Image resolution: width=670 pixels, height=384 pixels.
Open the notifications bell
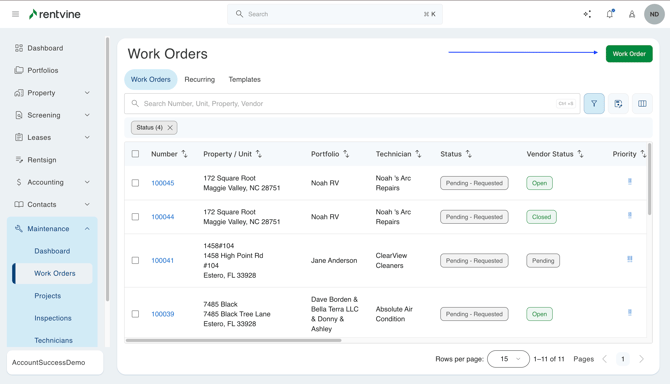coord(610,14)
